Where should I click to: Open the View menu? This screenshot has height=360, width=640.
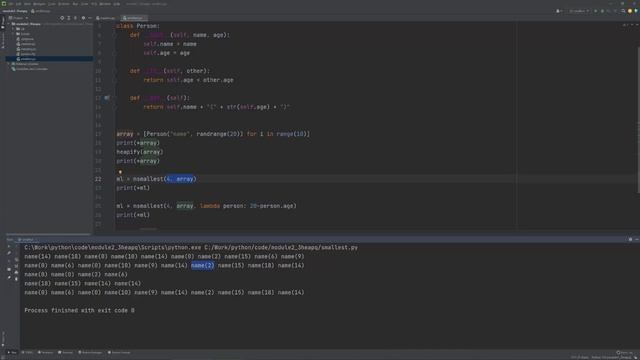[27, 4]
